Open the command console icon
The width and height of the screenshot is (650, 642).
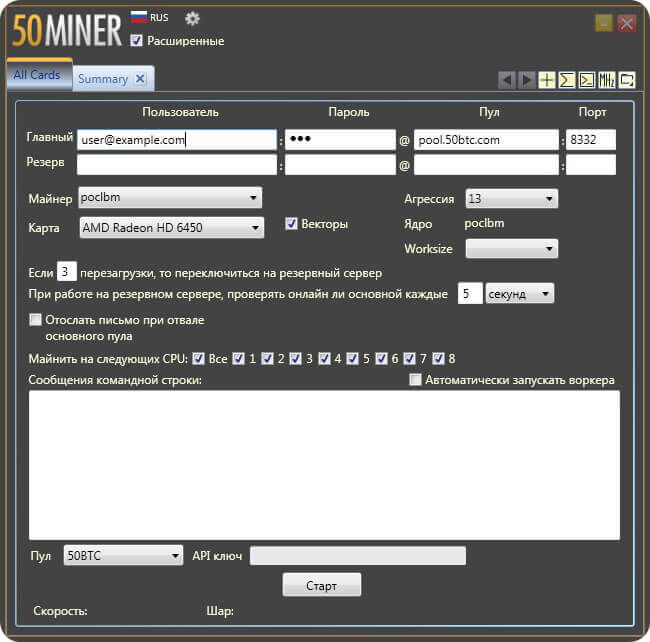587,80
